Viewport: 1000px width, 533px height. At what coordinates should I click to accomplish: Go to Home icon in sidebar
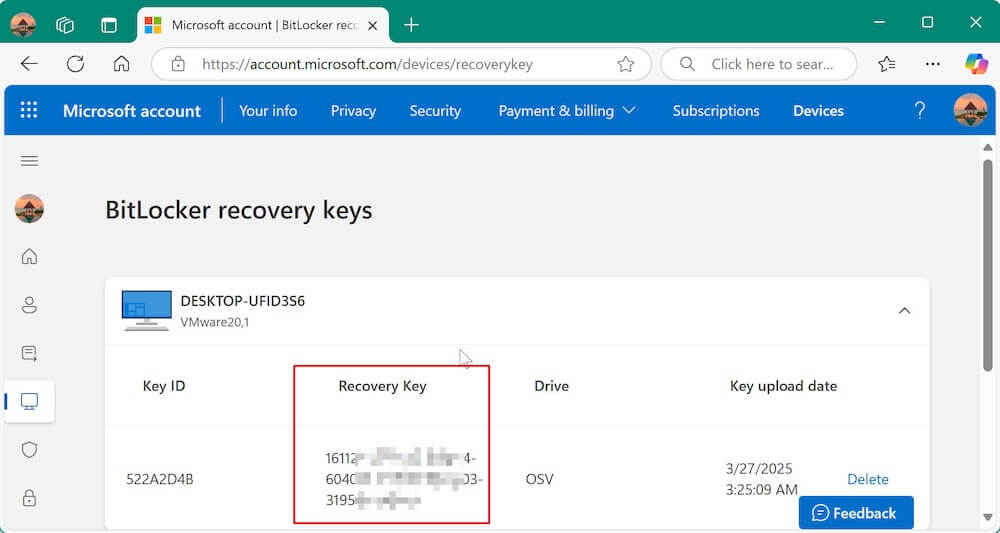(29, 256)
